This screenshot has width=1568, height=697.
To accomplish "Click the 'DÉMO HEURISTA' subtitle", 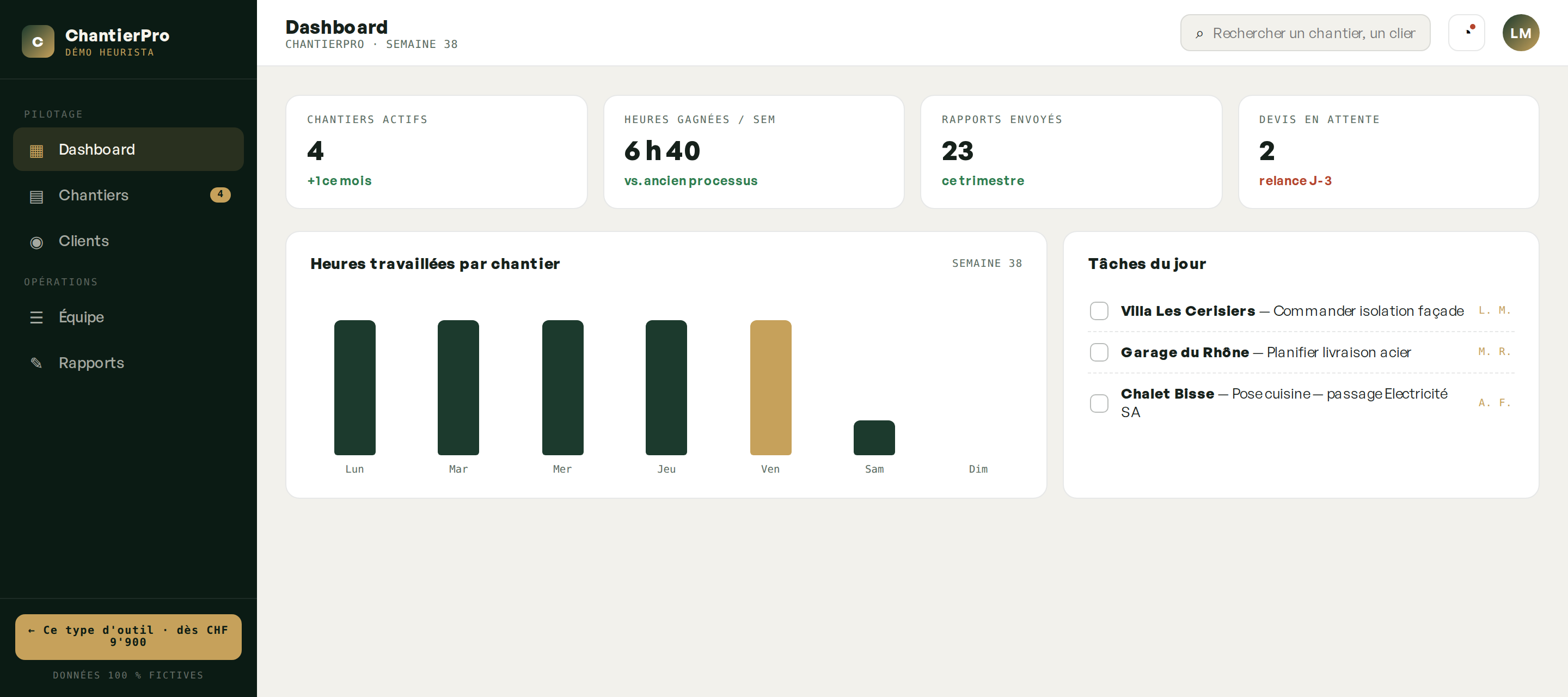I will 109,52.
